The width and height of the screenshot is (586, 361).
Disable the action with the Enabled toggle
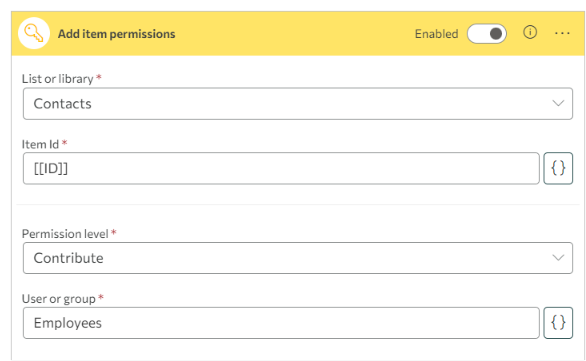(x=487, y=34)
